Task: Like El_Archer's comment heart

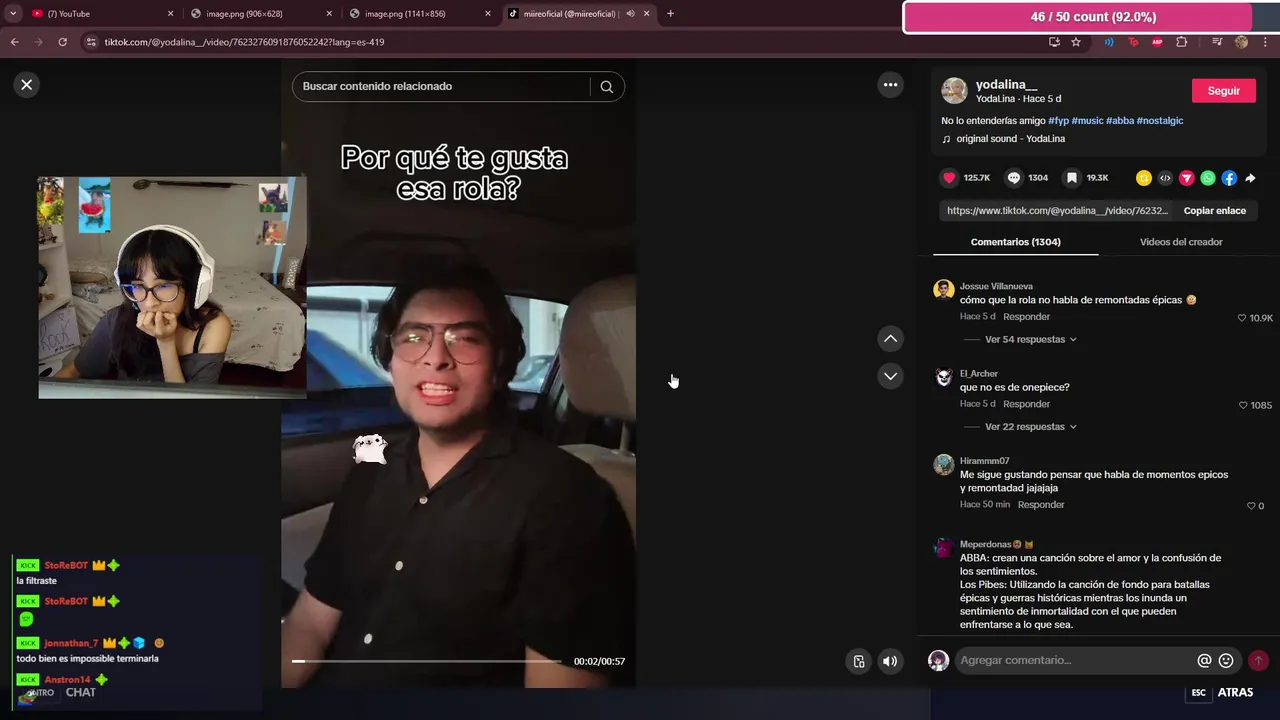Action: [x=1243, y=405]
